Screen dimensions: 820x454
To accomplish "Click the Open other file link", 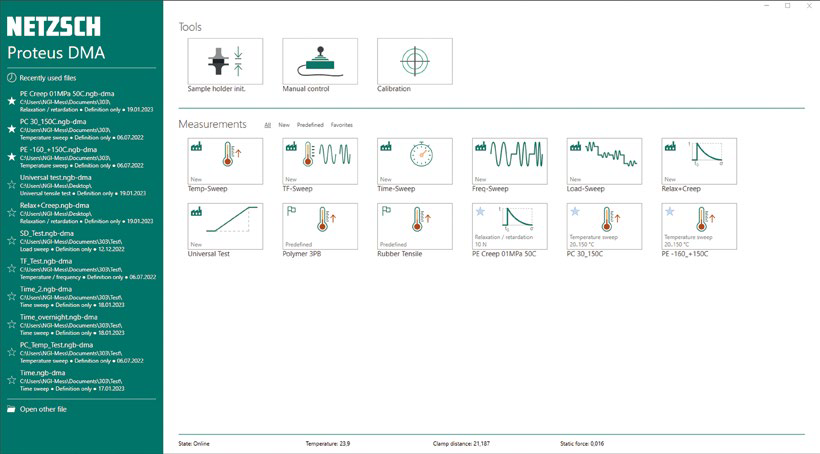I will click(43, 410).
